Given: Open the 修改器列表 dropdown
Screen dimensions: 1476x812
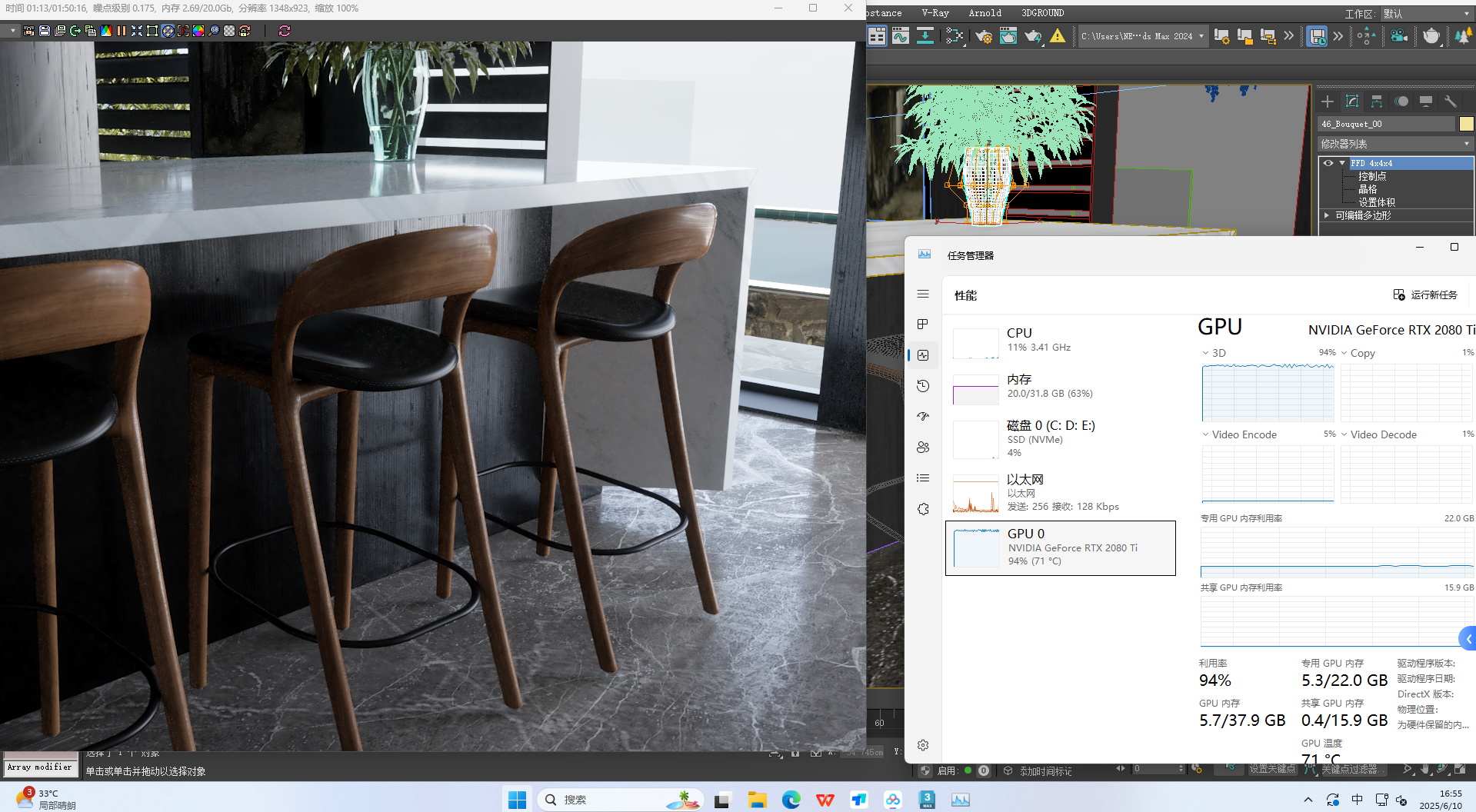Looking at the screenshot, I should pos(1395,144).
